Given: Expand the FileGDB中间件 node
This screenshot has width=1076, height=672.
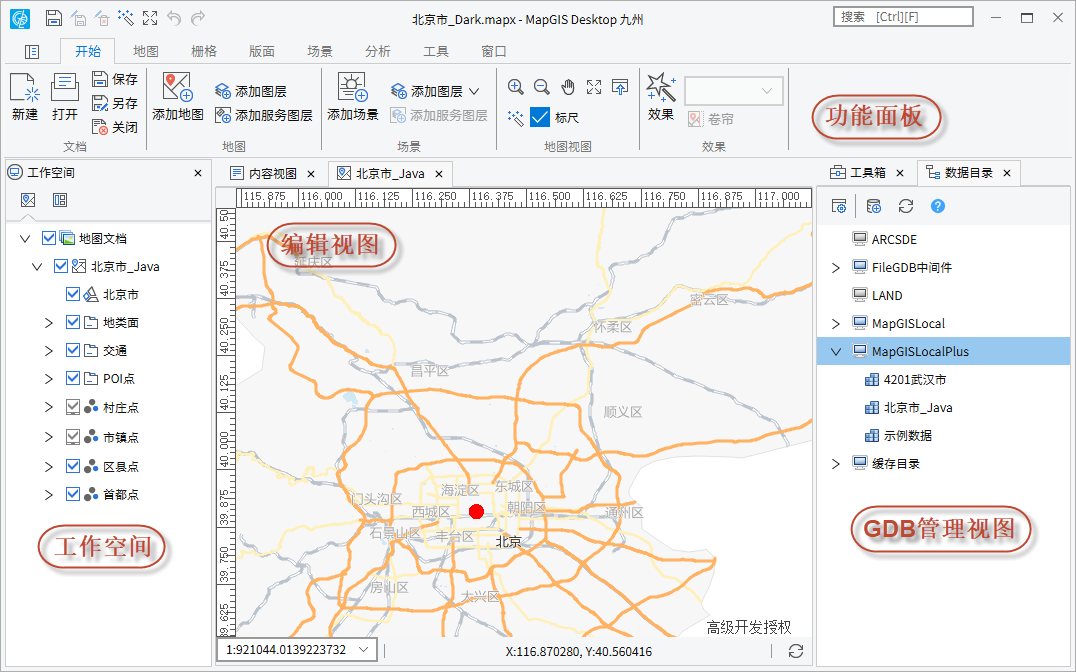Looking at the screenshot, I should click(x=835, y=268).
